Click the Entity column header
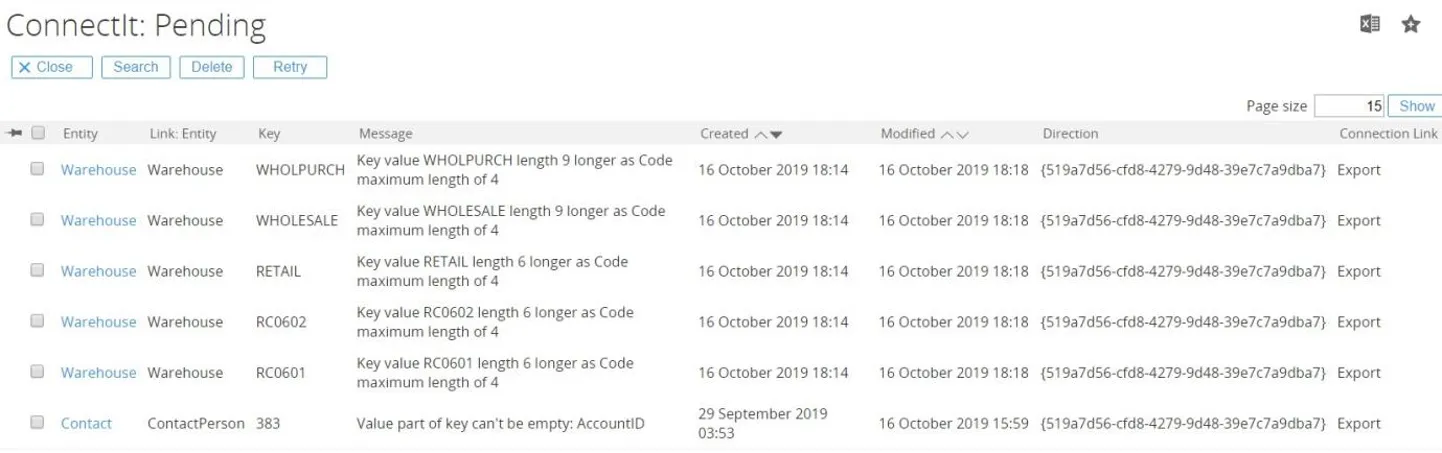The width and height of the screenshot is (1442, 453). click(x=80, y=134)
